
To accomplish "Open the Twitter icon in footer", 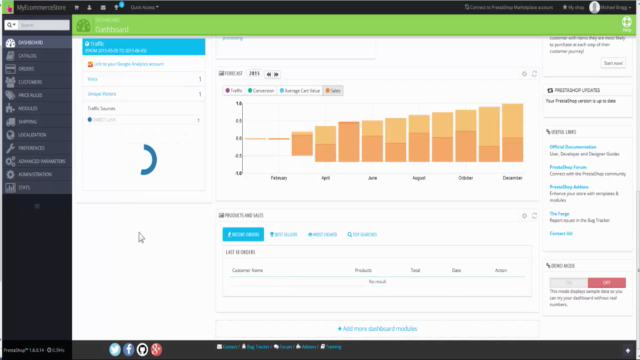I will (x=115, y=349).
